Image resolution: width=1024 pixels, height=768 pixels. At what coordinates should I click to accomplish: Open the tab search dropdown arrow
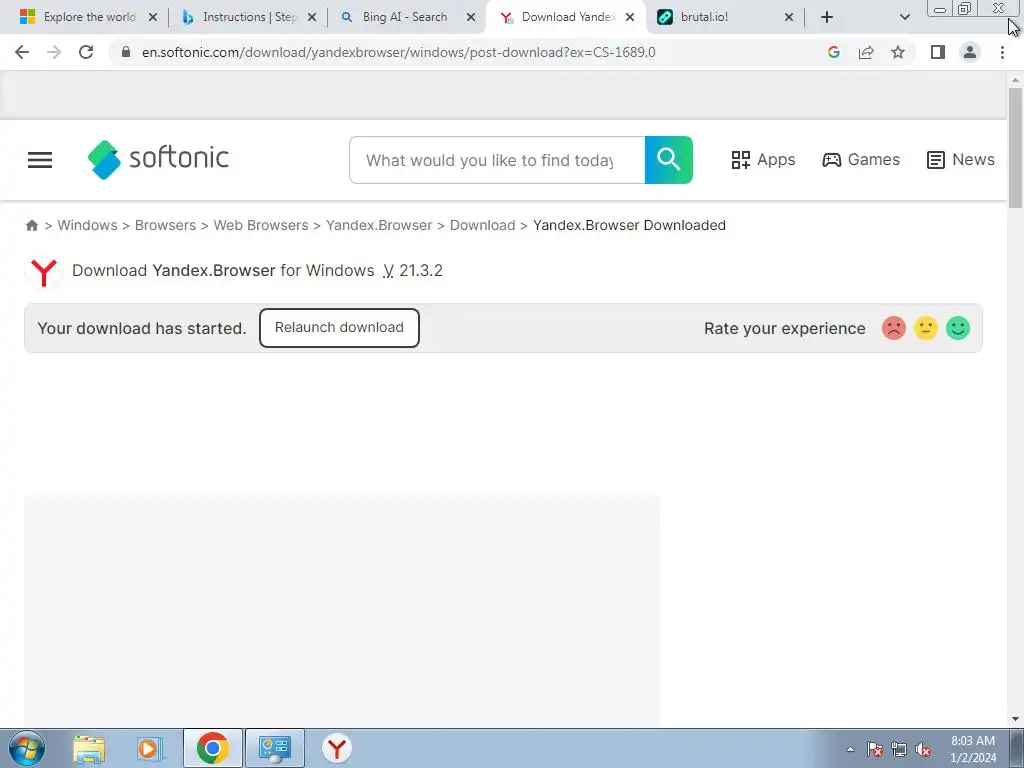pyautogui.click(x=904, y=17)
